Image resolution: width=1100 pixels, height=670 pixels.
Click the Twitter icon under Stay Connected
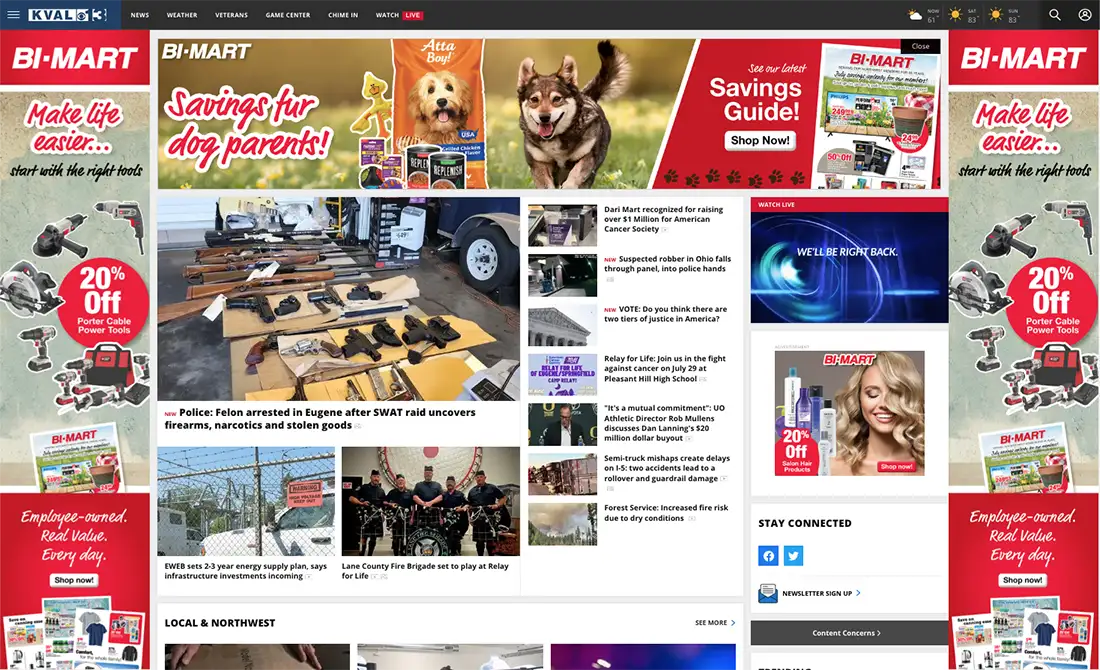793,556
